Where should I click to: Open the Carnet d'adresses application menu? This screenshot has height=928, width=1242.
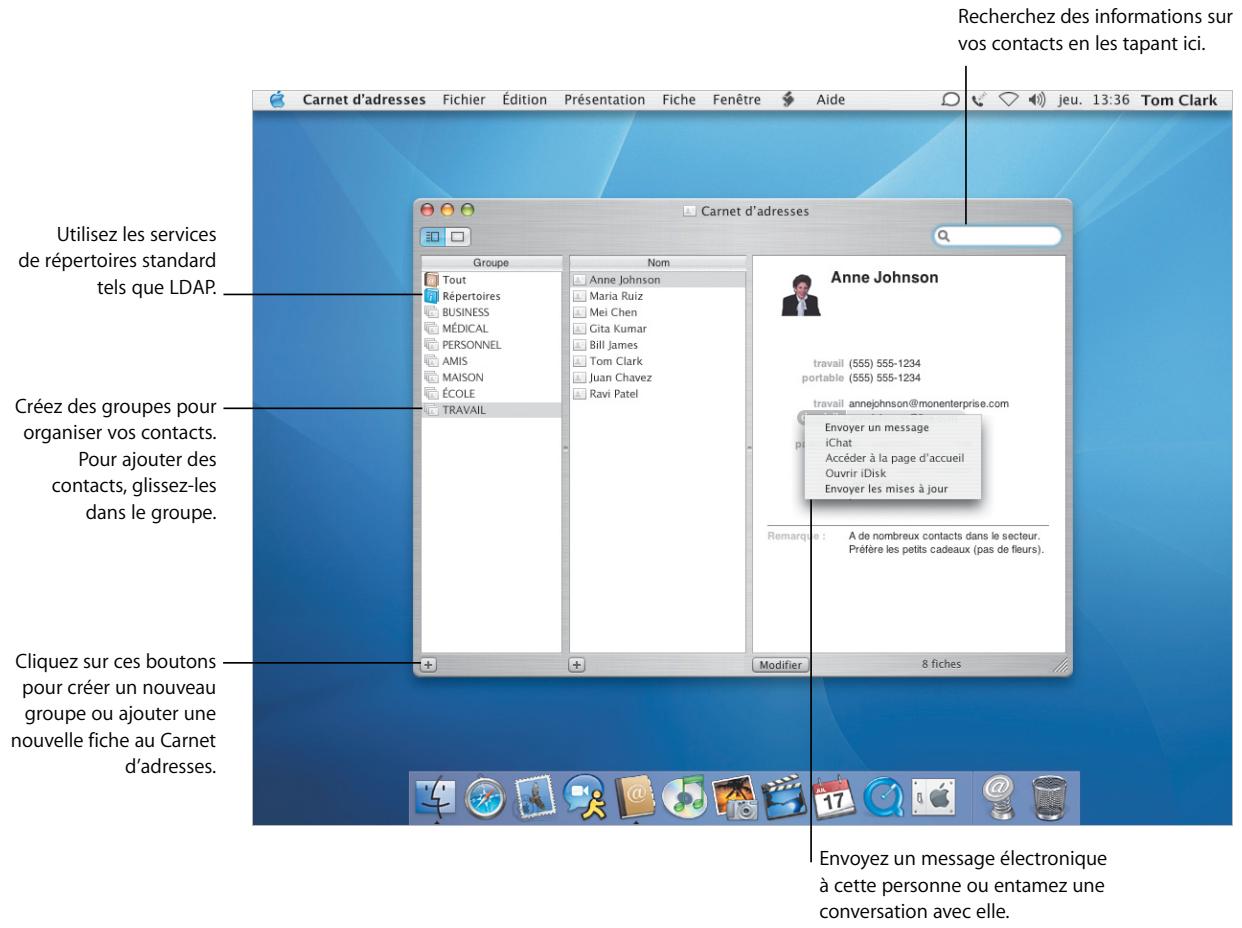364,100
